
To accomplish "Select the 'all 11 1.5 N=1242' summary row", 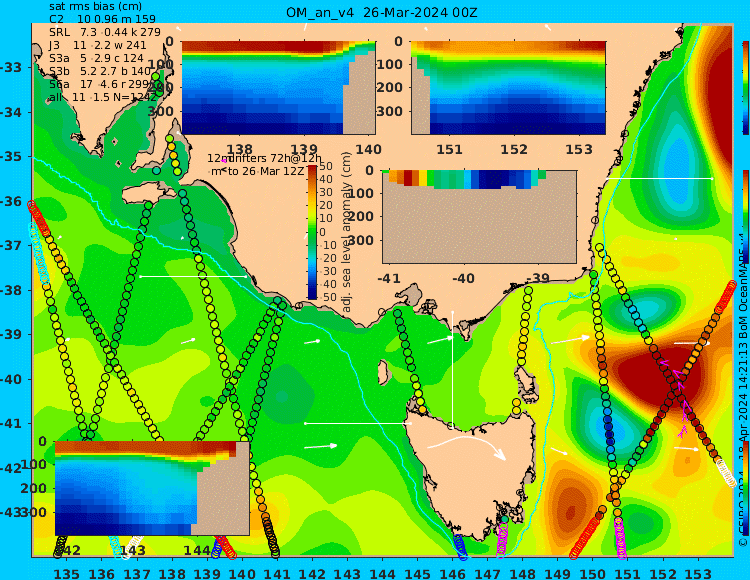I will (102, 98).
